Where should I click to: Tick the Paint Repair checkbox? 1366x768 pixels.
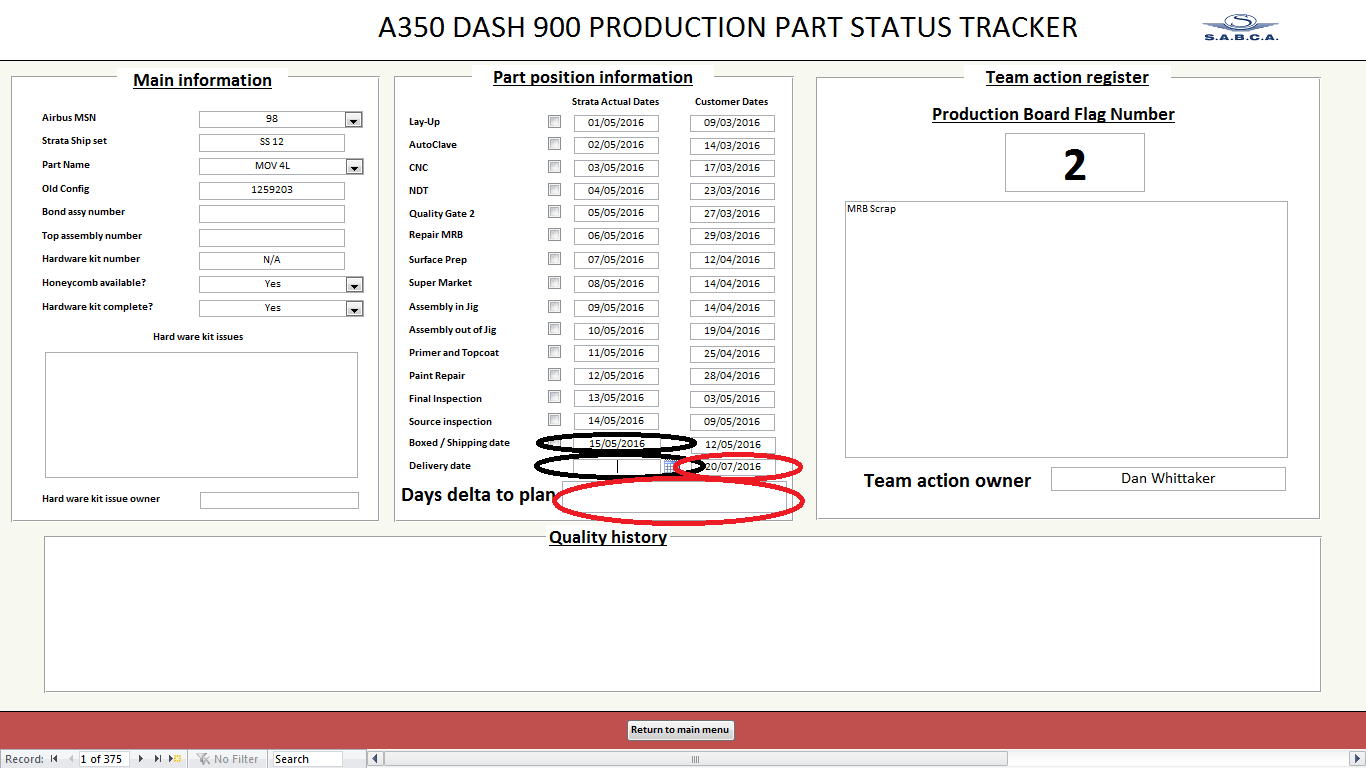point(554,375)
